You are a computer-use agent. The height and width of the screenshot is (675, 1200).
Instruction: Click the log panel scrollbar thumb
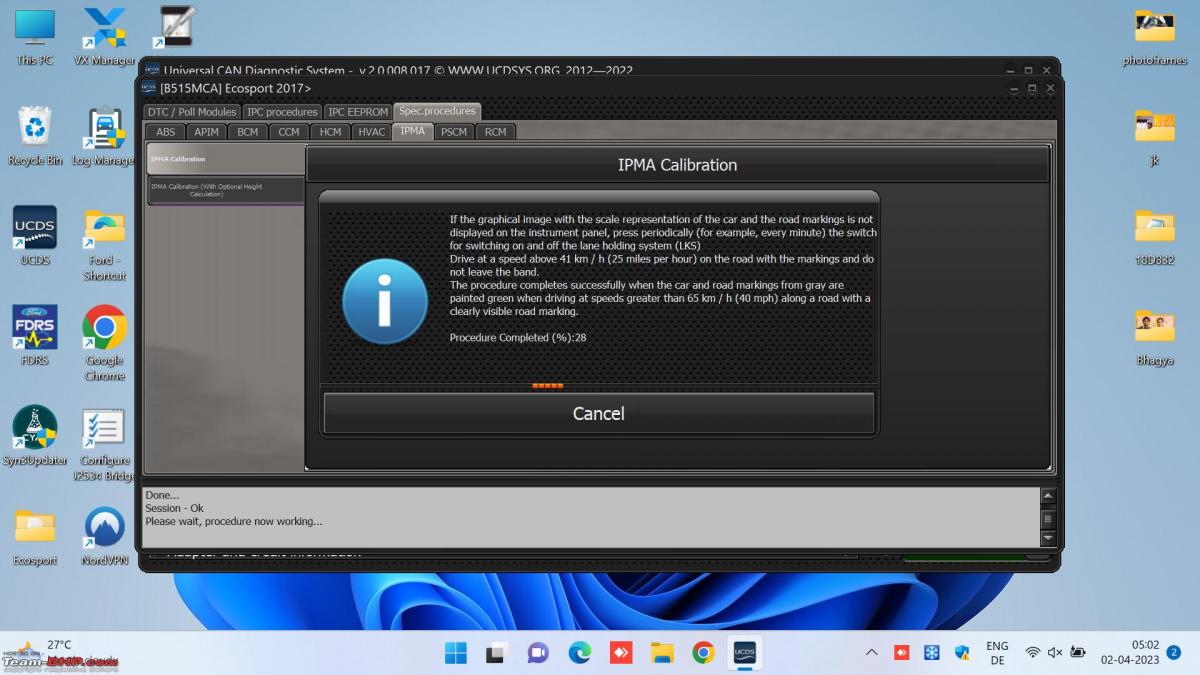click(x=1048, y=518)
